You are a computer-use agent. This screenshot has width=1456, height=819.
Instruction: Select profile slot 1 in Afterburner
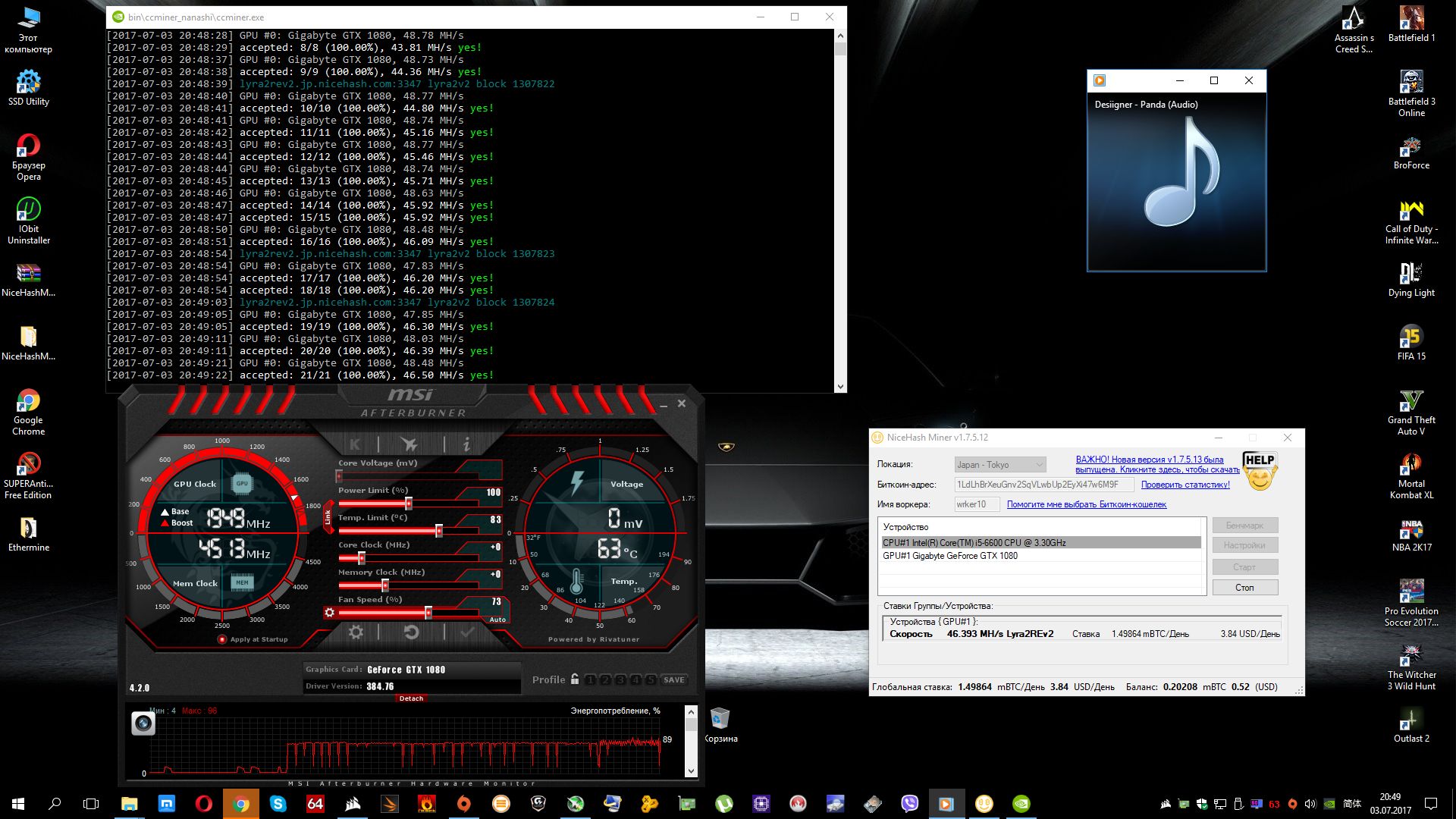point(591,679)
